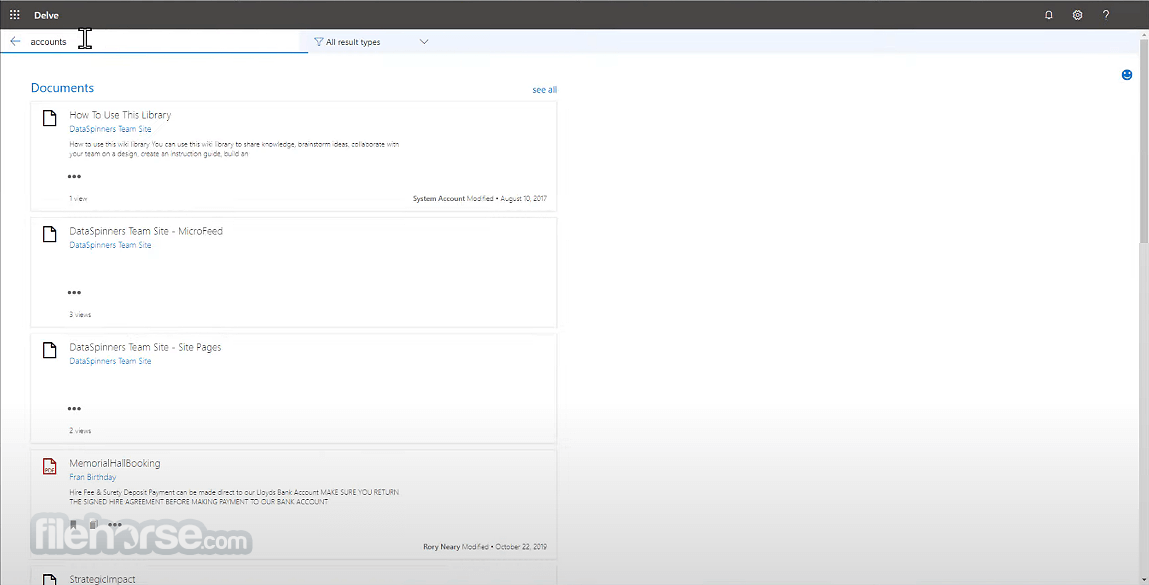Open the help question mark icon
The image size is (1149, 585).
click(1106, 15)
